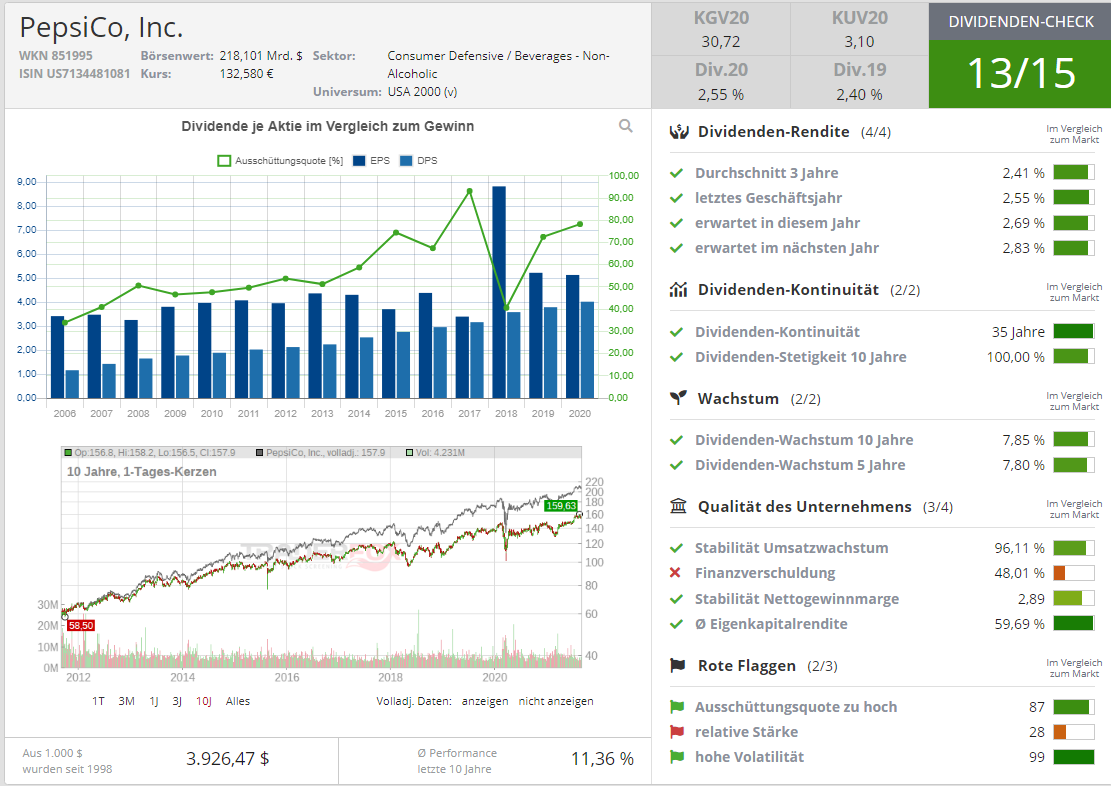Click the Qualität des Unternehmens building icon
Viewport: 1111px width, 786px height.
679,507
